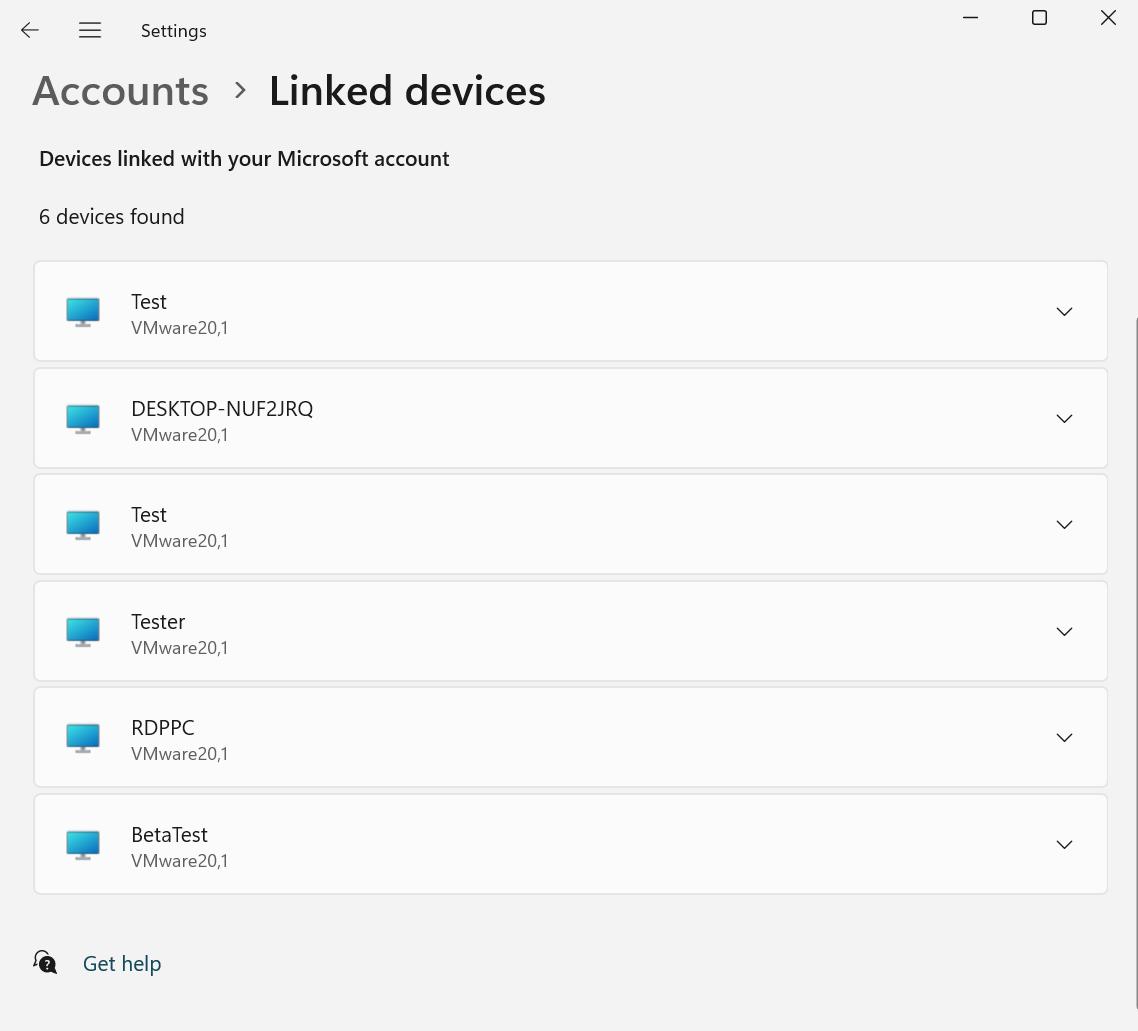
Task: Expand the first Test device entry
Action: coord(1064,311)
